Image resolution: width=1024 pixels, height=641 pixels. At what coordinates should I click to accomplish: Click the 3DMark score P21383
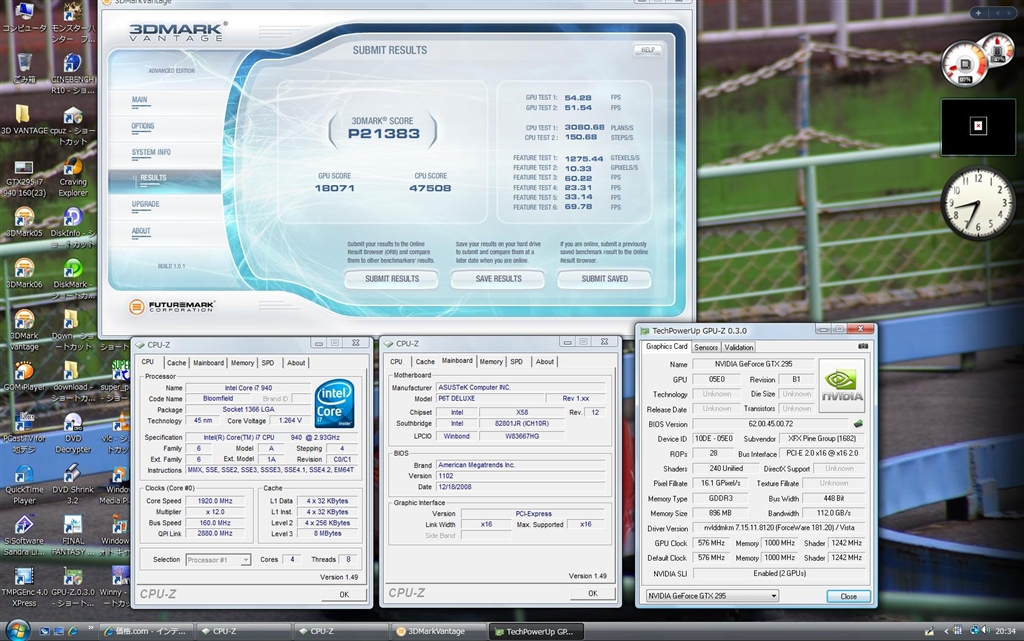pos(384,134)
